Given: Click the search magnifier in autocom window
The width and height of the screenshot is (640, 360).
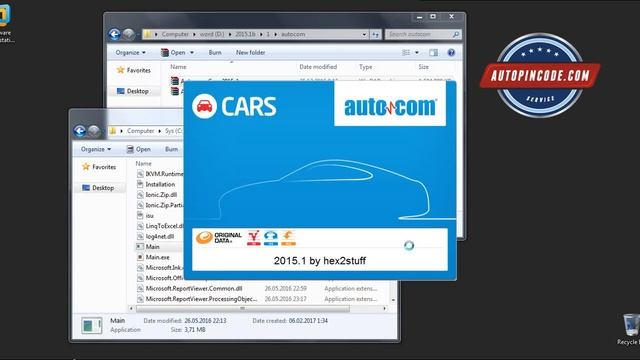Looking at the screenshot, I should [x=456, y=34].
